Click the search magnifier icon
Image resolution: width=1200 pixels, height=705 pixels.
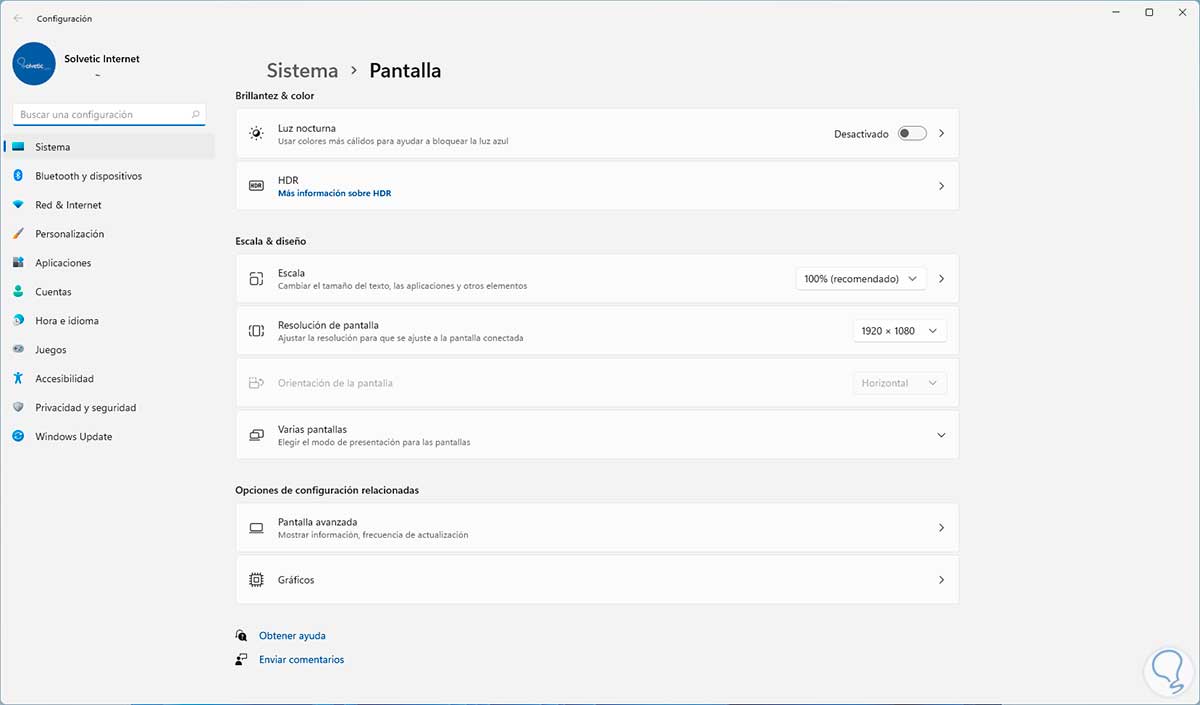coord(196,115)
